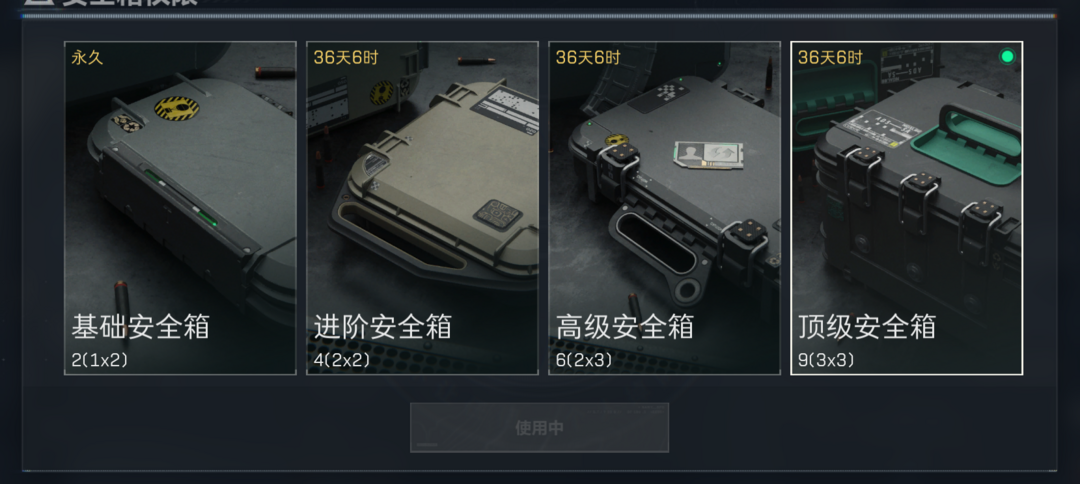
Task: Click the 基础安全箱 title text
Action: 141,326
